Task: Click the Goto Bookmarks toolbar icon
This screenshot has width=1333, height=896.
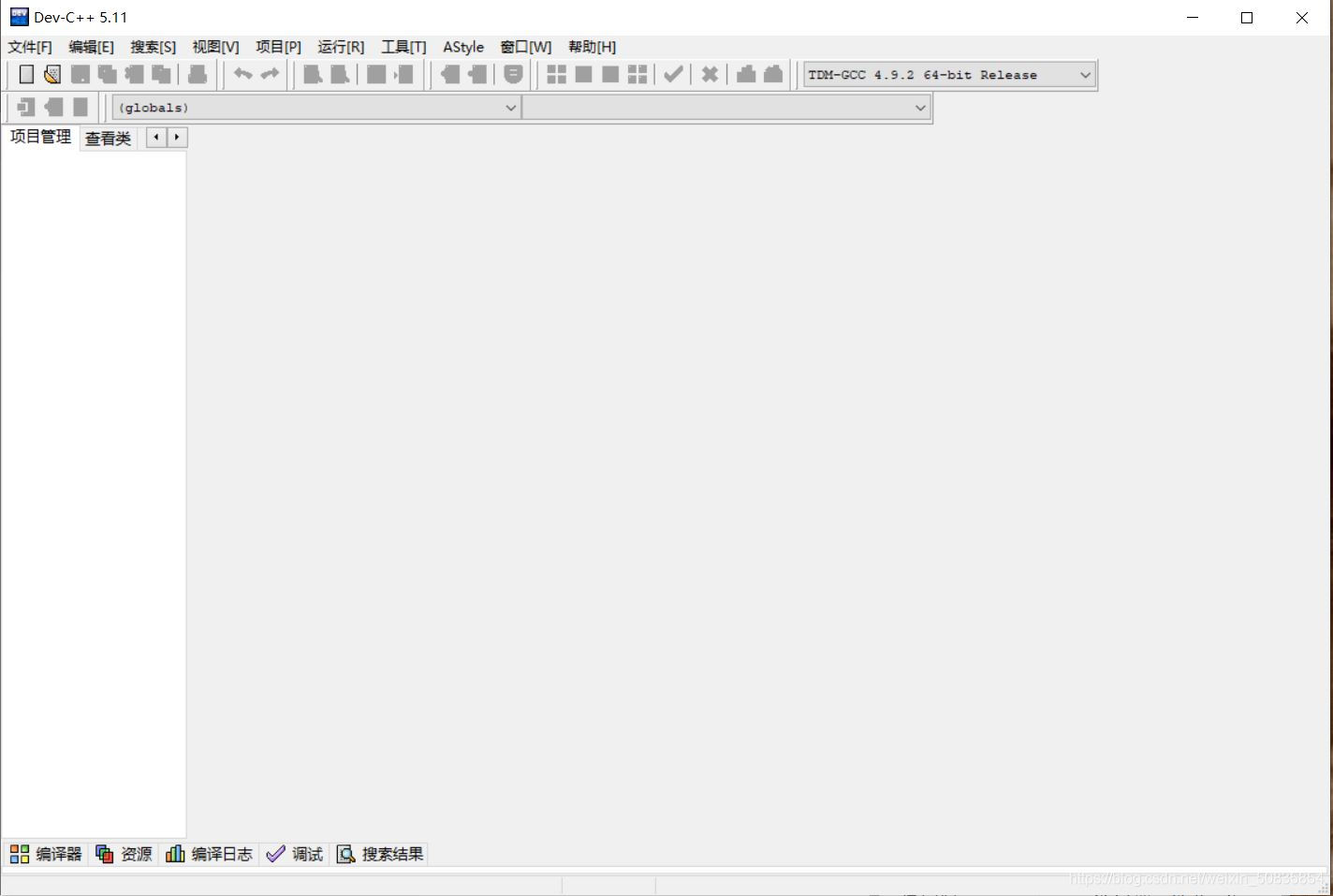Action: 81,108
